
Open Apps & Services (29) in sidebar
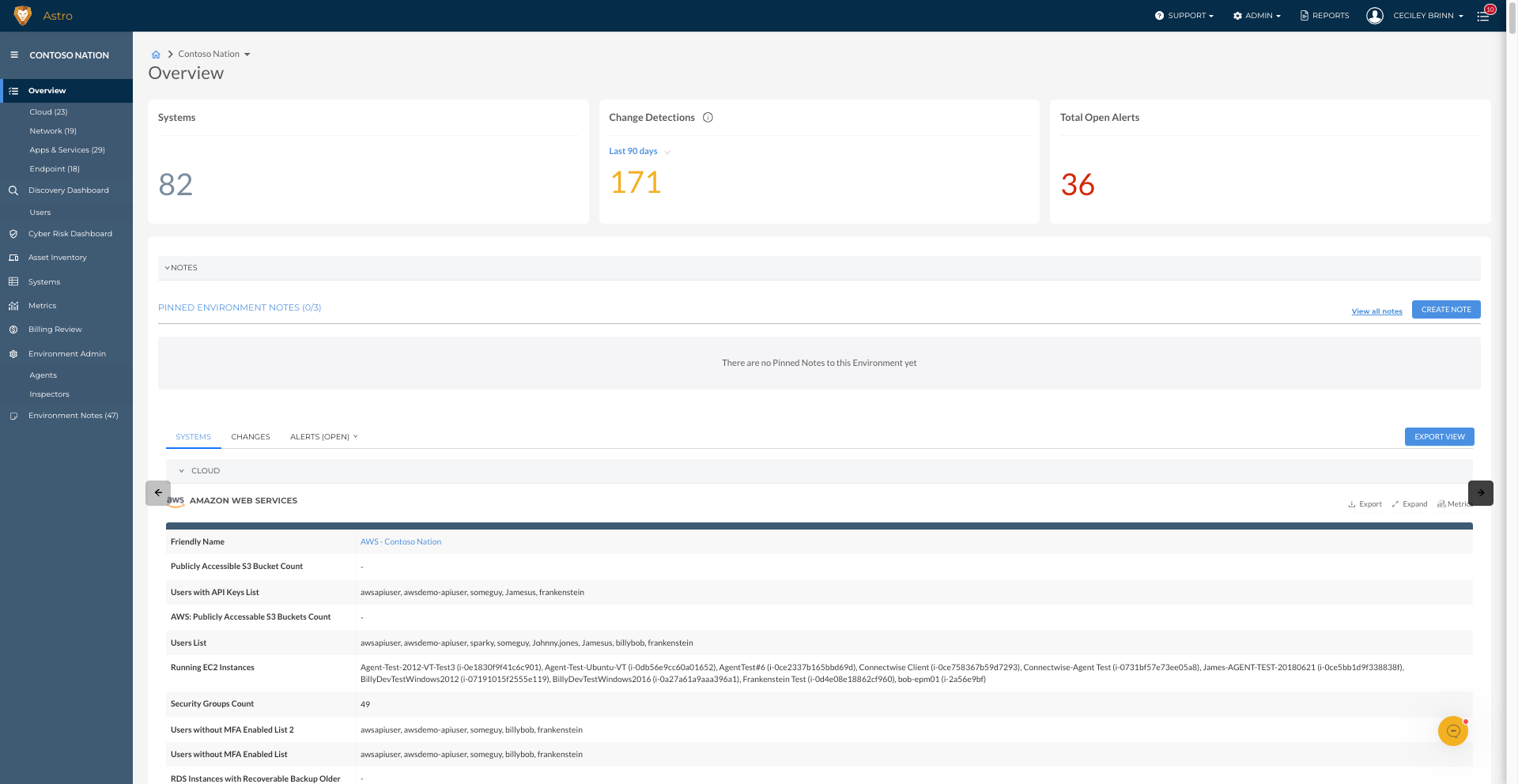tap(67, 150)
